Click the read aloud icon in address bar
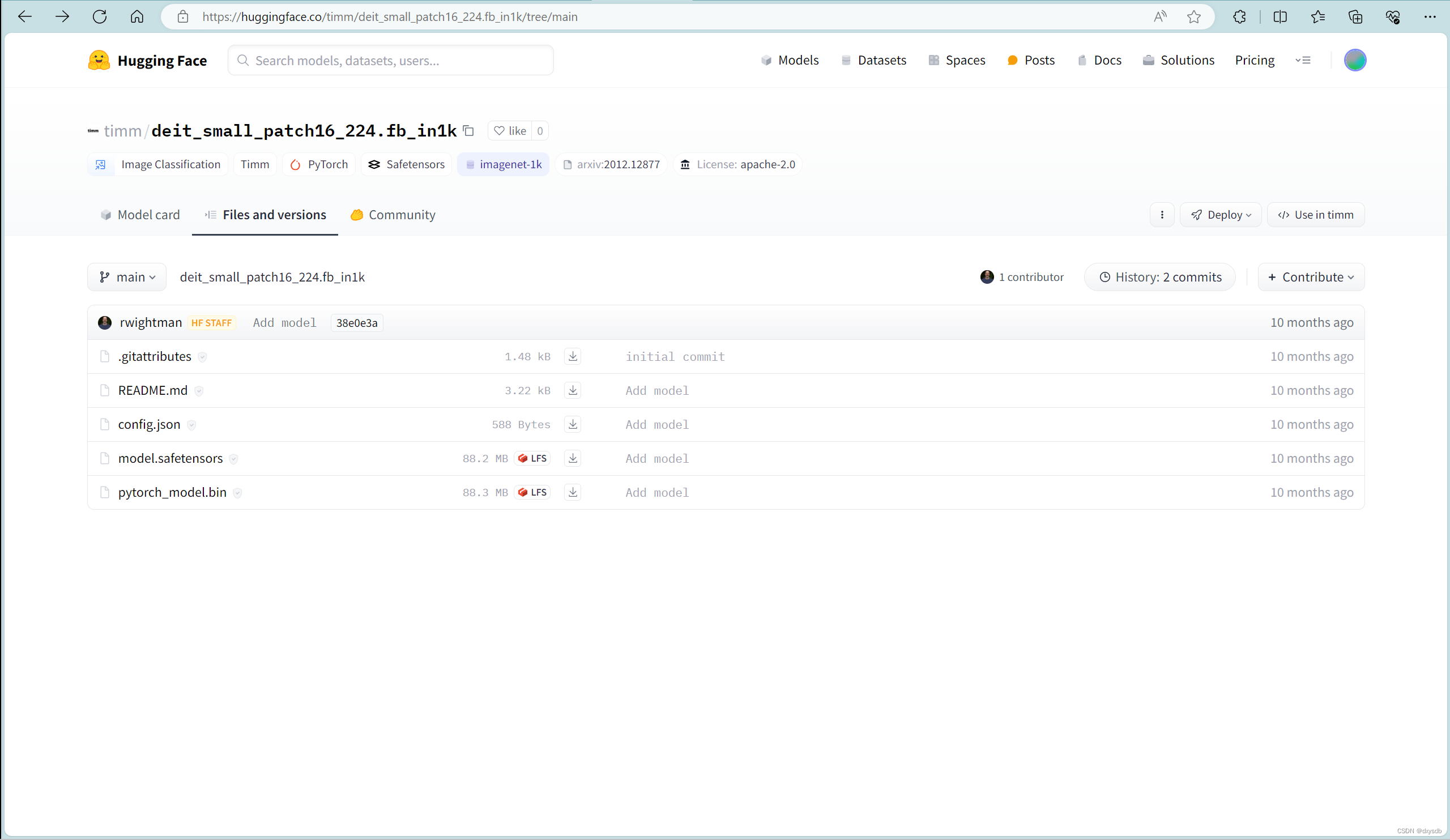 coord(1160,16)
